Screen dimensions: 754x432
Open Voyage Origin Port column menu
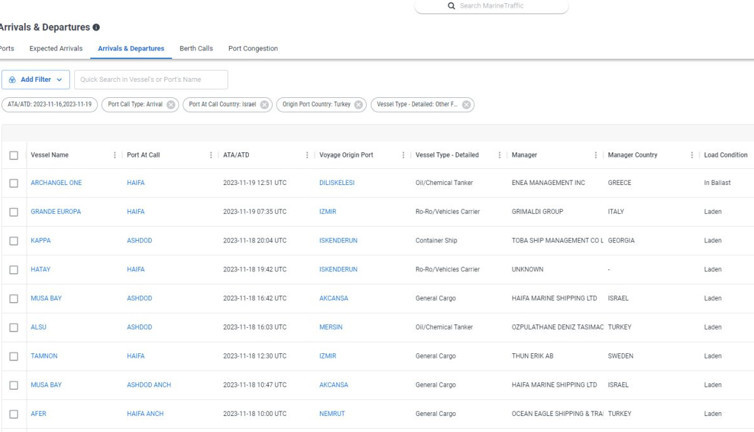403,155
